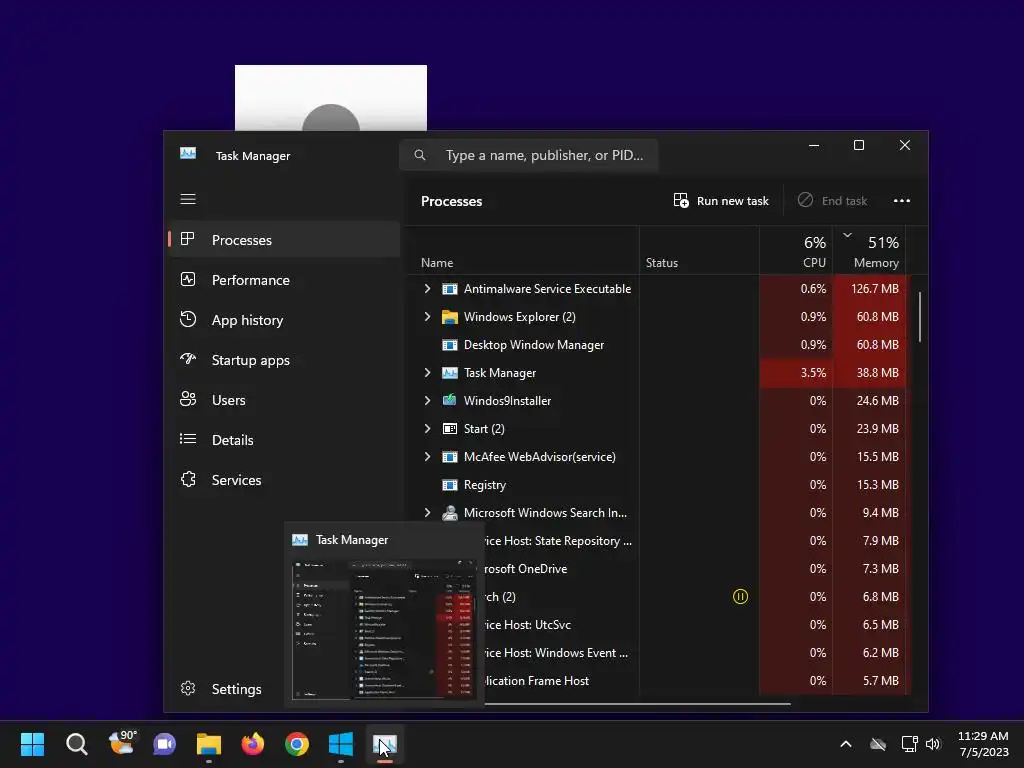This screenshot has width=1024, height=768.
Task: Go to the Startup apps tab
Action: coord(284,360)
